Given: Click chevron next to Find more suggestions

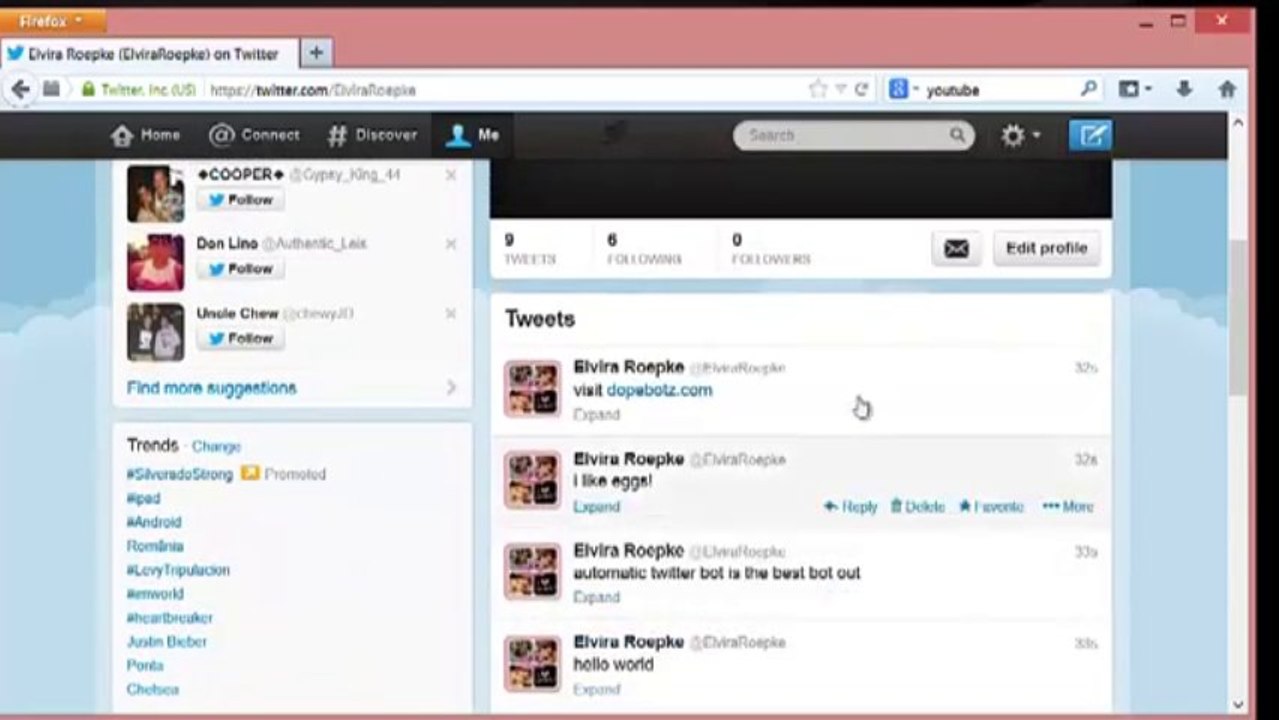Looking at the screenshot, I should (x=451, y=387).
